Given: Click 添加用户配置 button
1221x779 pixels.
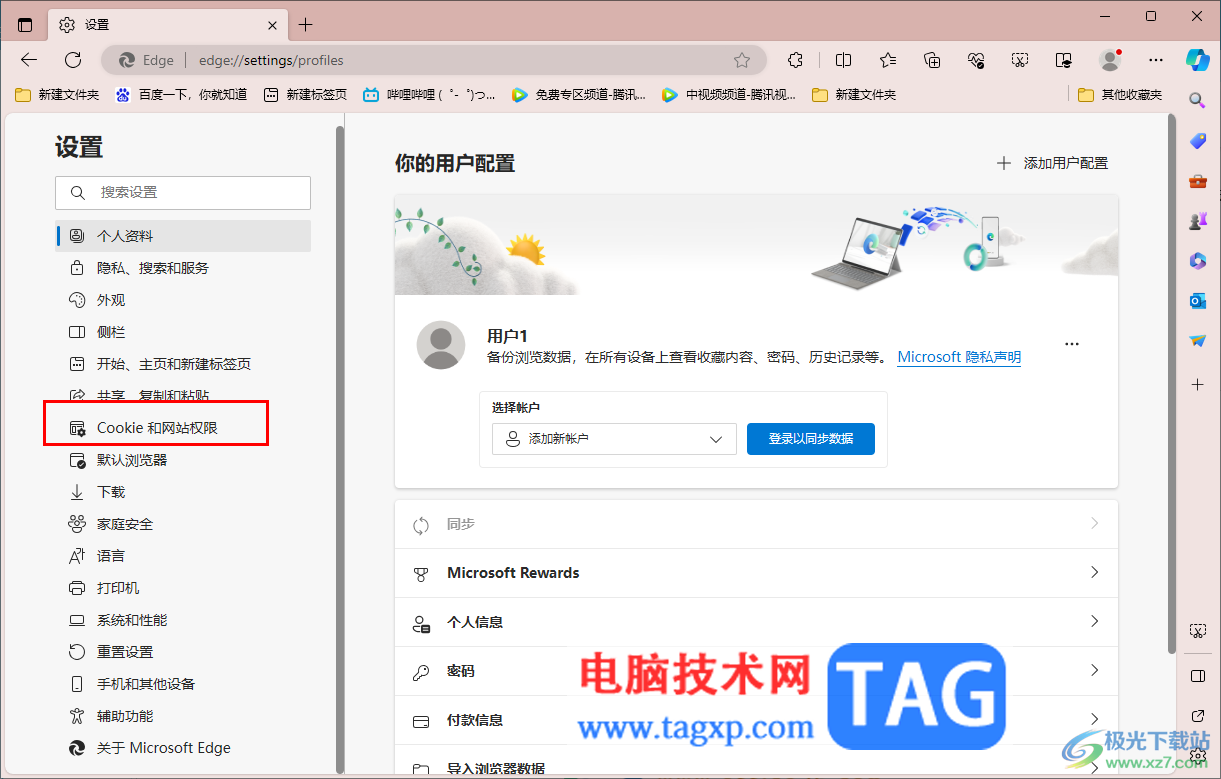Looking at the screenshot, I should click(x=1052, y=163).
